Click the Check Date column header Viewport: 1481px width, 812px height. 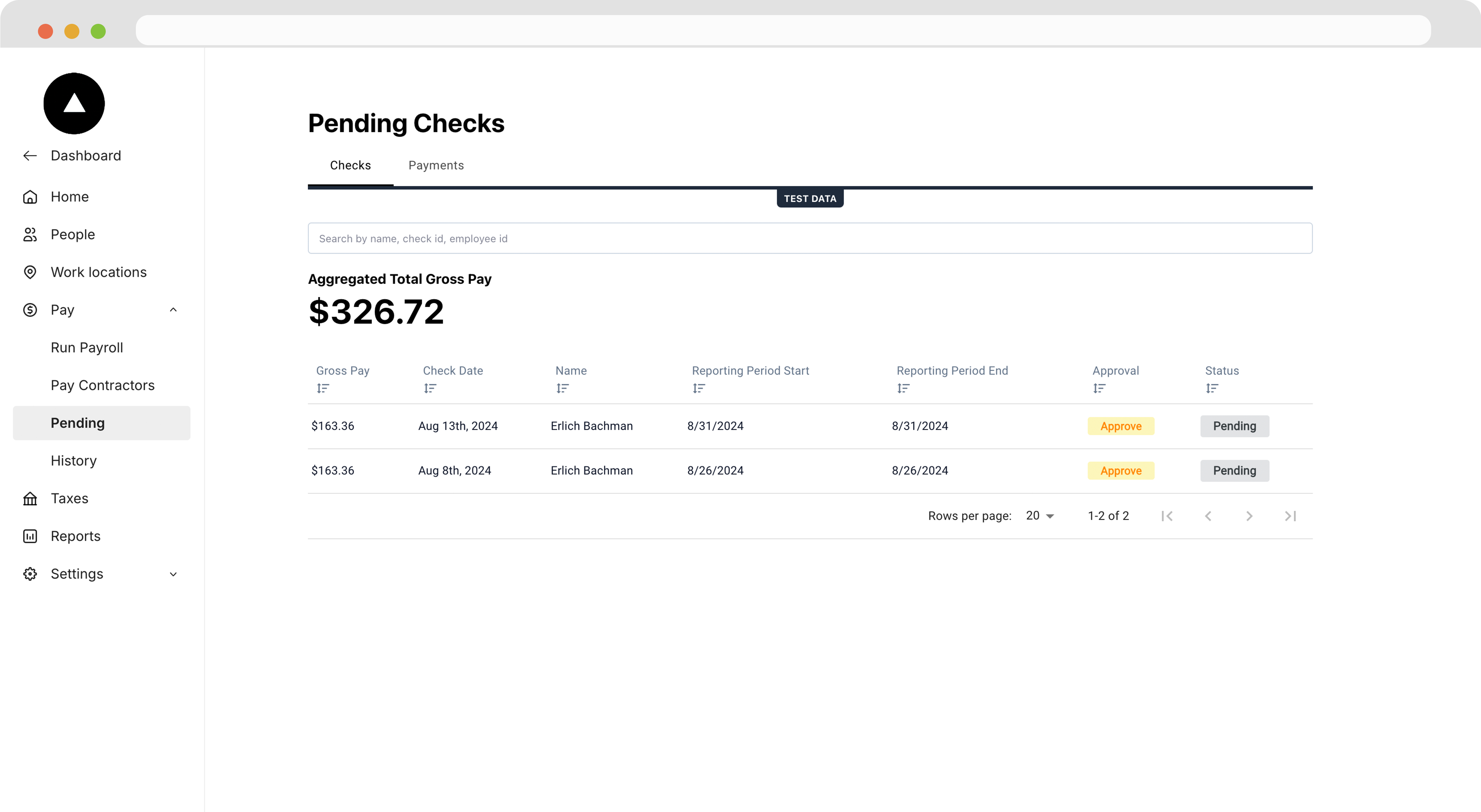453,371
